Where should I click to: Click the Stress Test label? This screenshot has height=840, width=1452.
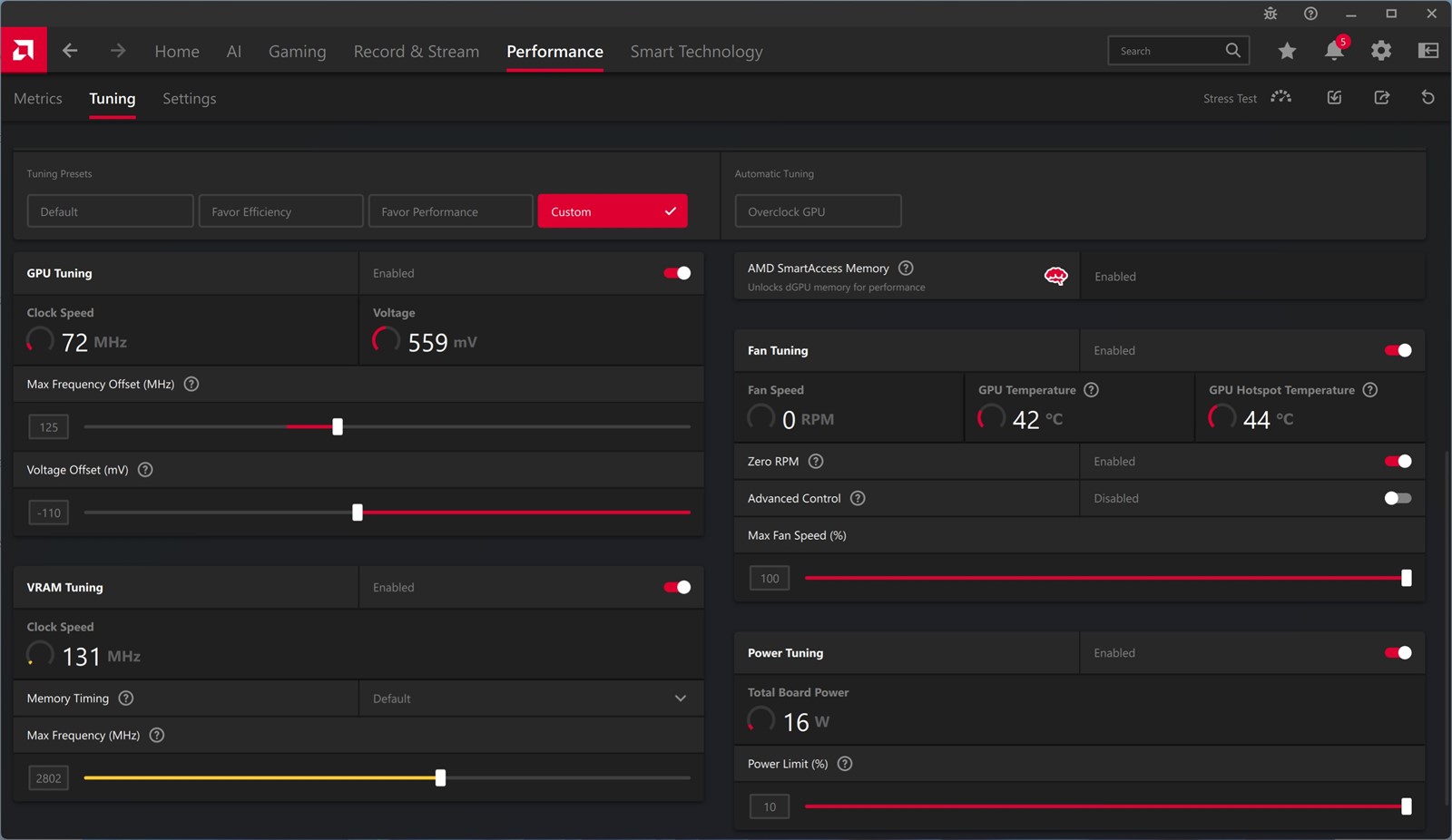coord(1230,98)
